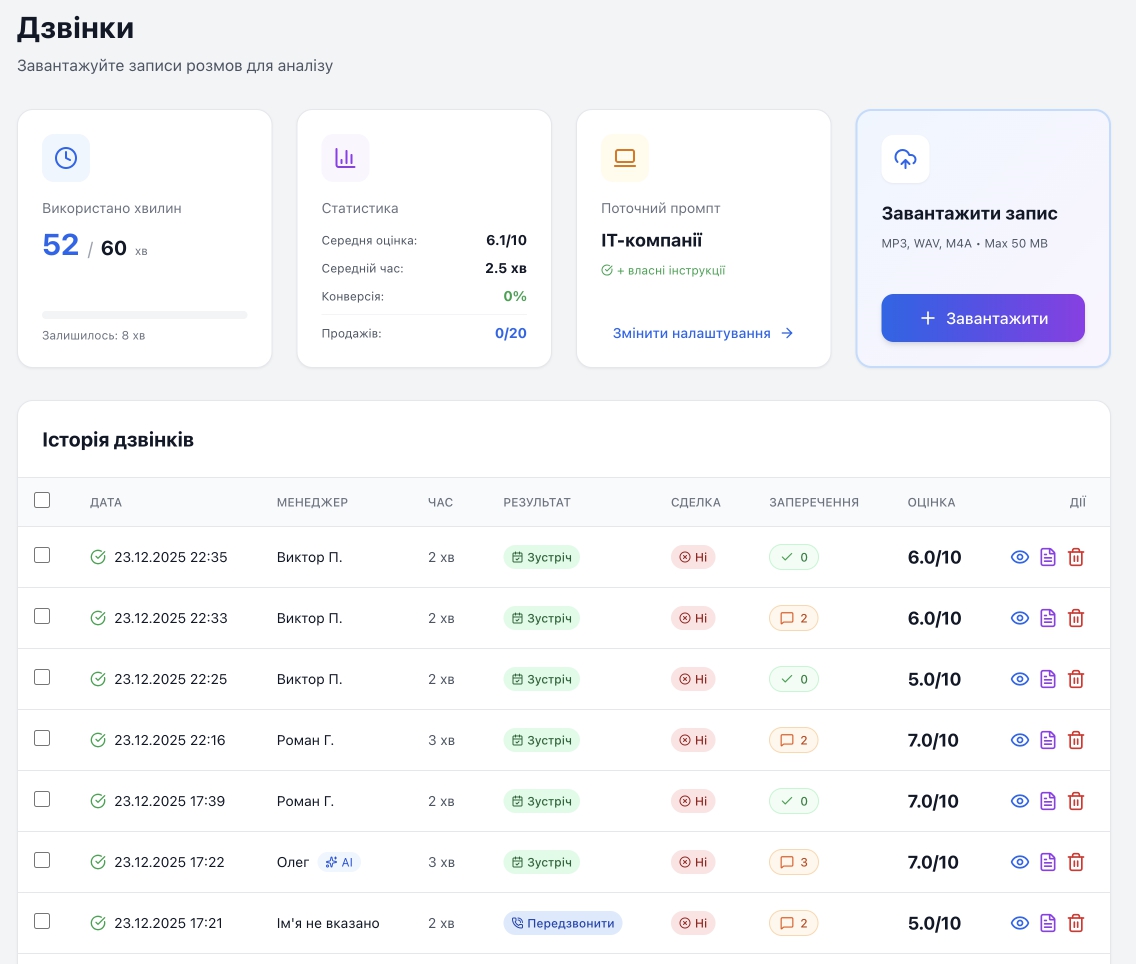
Task: Click the laptop icon in prompt card
Action: coord(625,158)
